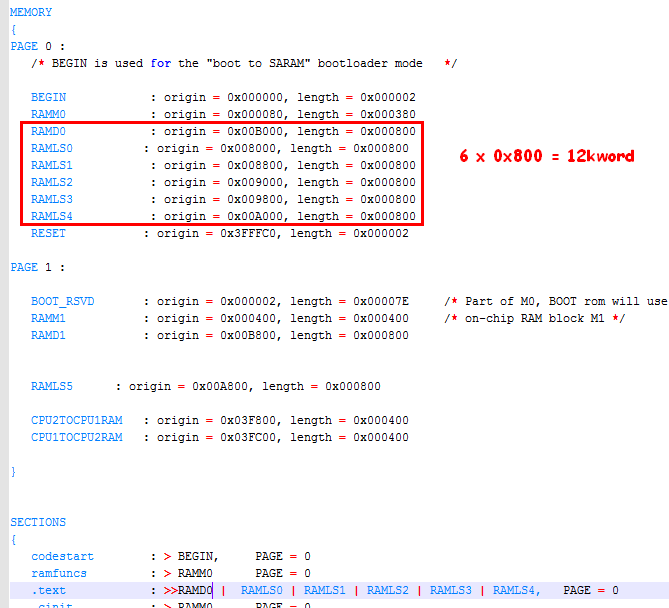The image size is (669, 608).
Task: Click RAMLS2 in the .text line
Action: (388, 591)
